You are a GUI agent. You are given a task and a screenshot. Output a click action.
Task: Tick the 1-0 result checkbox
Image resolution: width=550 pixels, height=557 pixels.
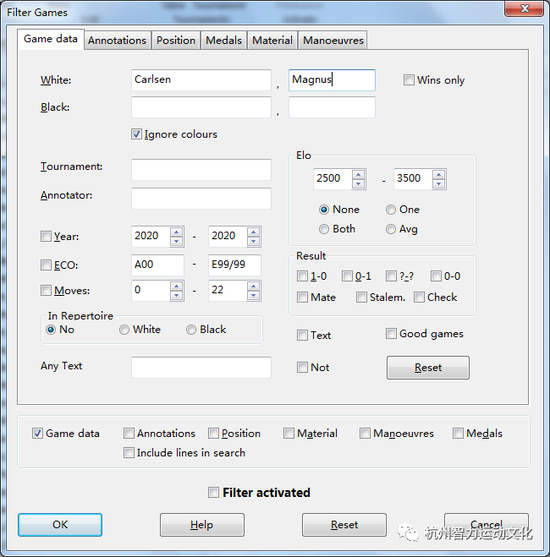point(302,276)
